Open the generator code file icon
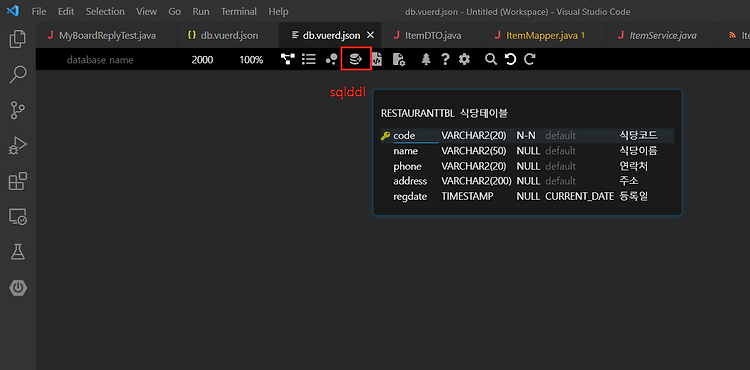Viewport: 750px width, 370px height. [377, 59]
